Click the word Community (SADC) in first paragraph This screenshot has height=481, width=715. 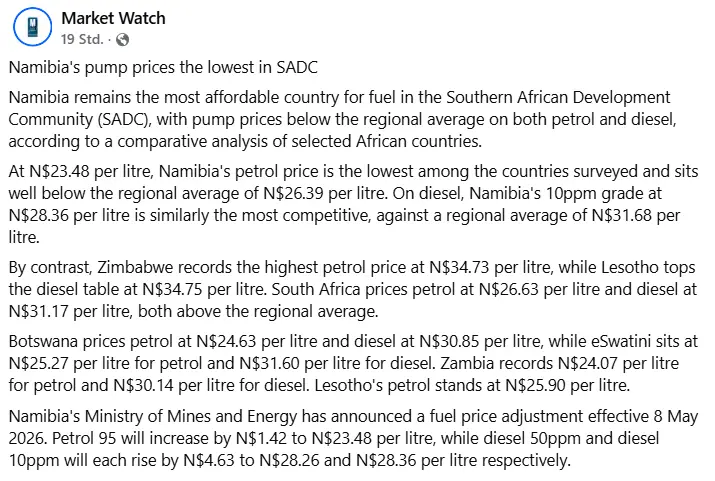coord(80,119)
